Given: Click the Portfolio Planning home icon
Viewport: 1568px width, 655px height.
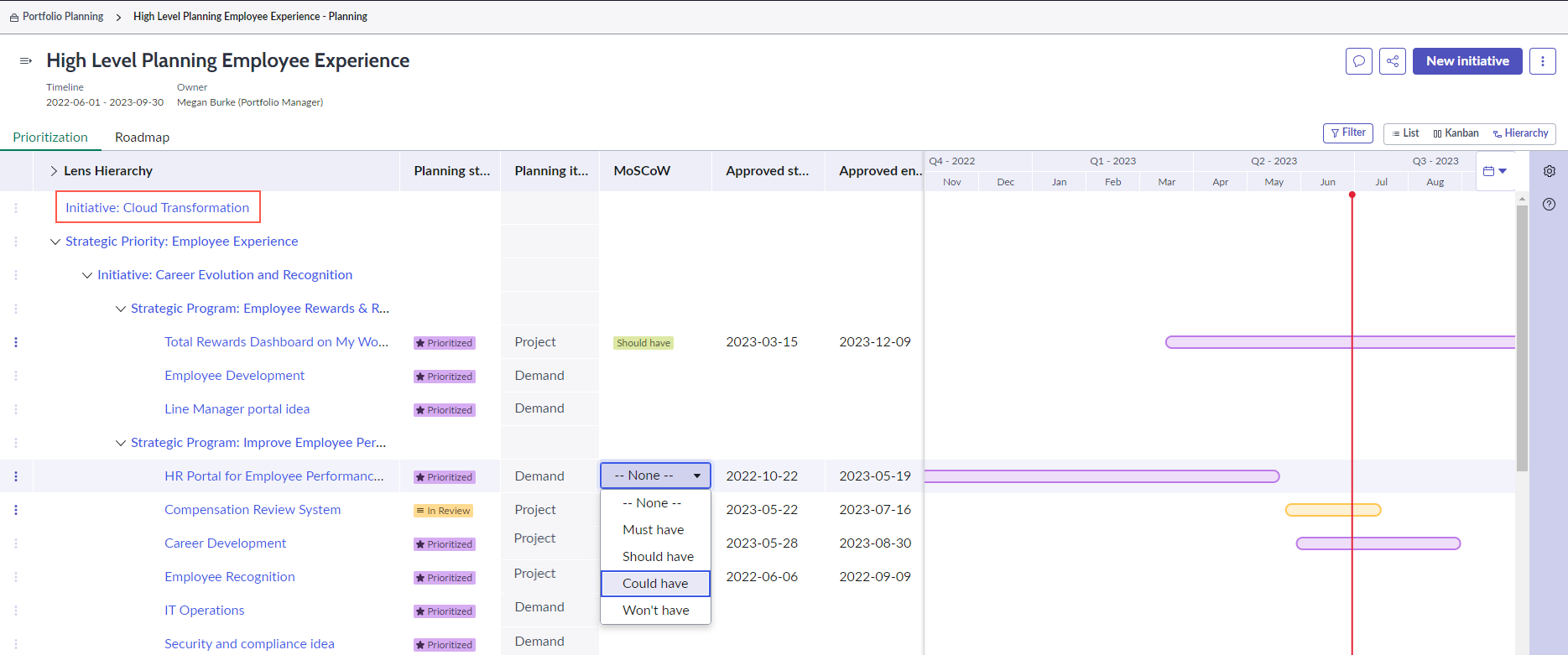Looking at the screenshot, I should pyautogui.click(x=14, y=17).
